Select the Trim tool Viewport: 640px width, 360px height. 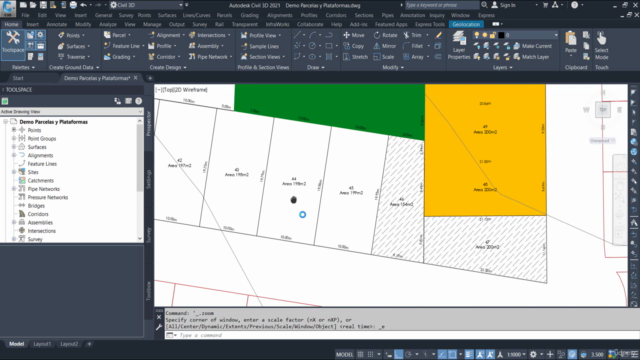tap(413, 35)
